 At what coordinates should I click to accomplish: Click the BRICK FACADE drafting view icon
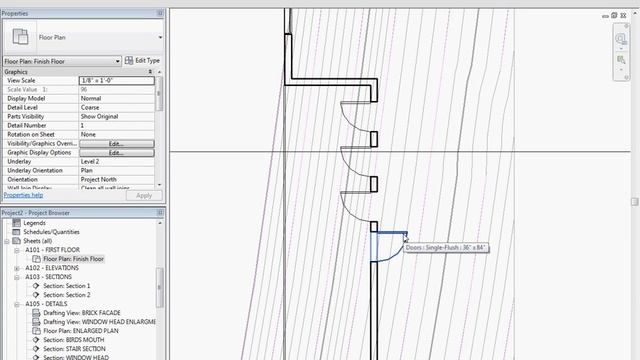[x=36, y=313]
